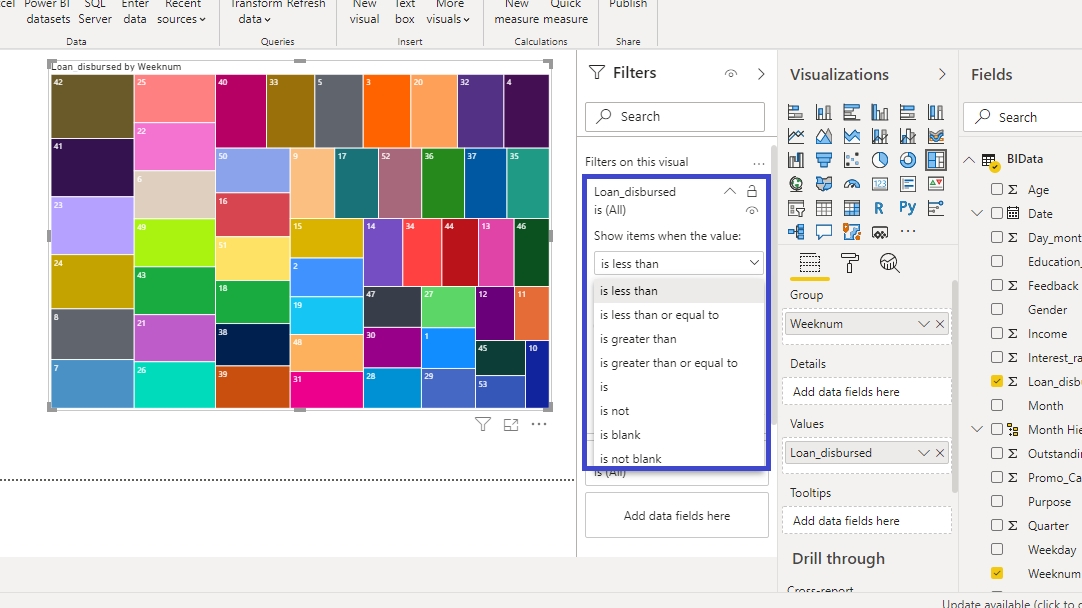This screenshot has height=608, width=1082.
Task: Collapse the BIData table in Fields
Action: tap(969, 159)
